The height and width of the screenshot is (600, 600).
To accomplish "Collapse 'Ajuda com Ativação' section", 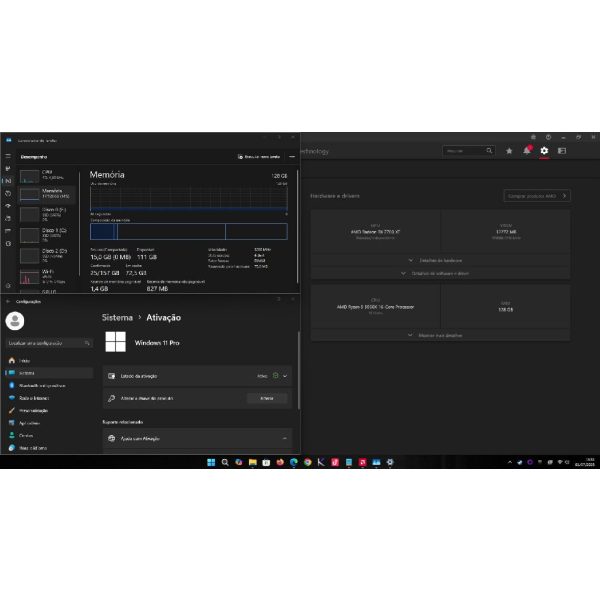I will click(x=285, y=438).
